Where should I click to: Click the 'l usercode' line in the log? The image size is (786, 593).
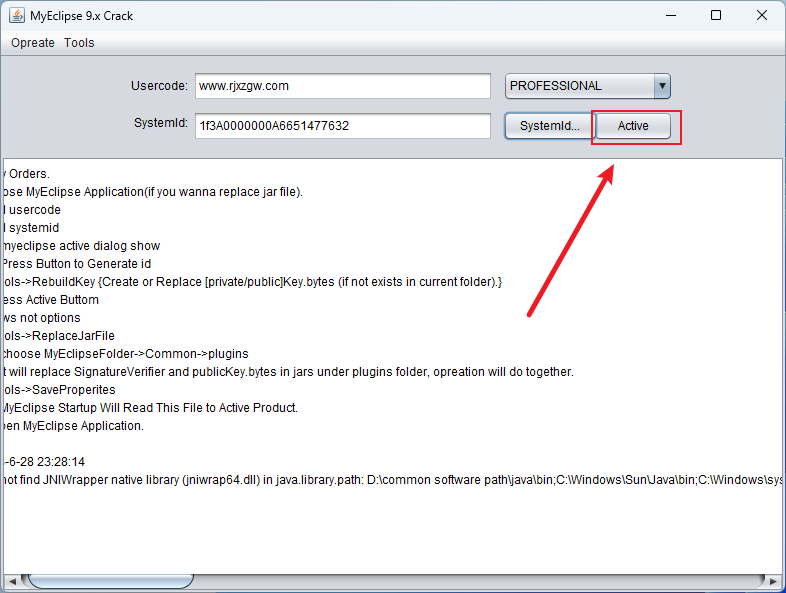(x=32, y=210)
